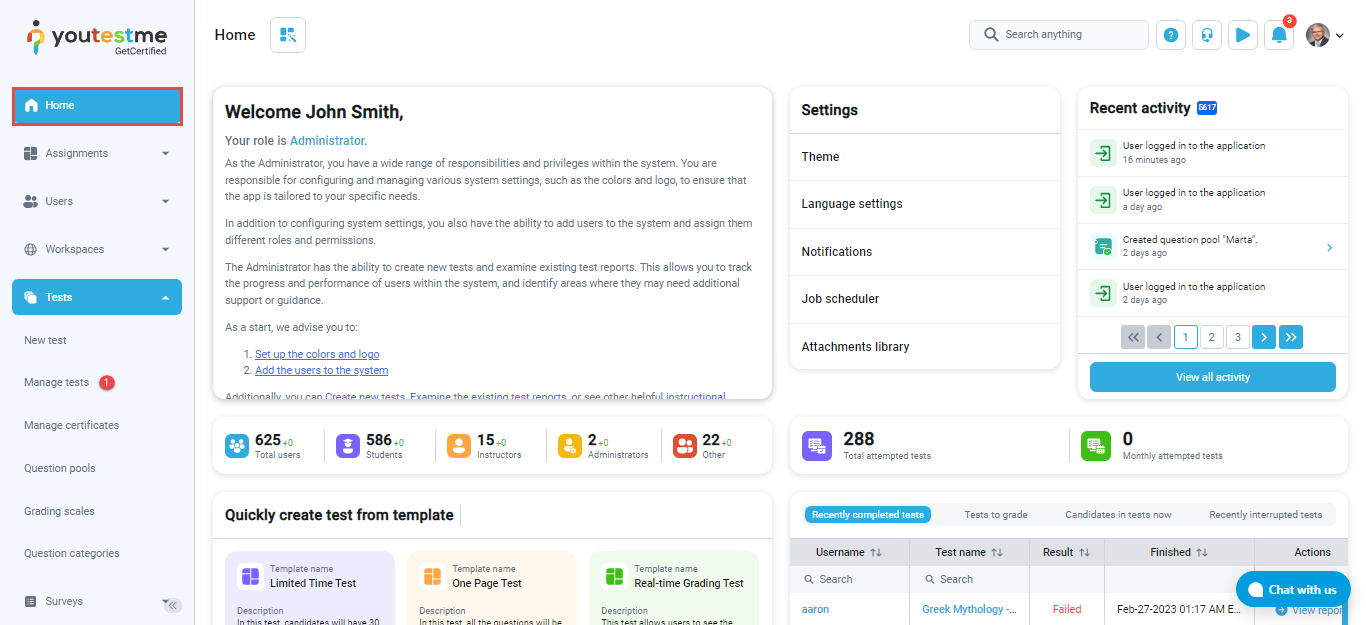Click the Monthly attempted tests icon

tap(1096, 446)
